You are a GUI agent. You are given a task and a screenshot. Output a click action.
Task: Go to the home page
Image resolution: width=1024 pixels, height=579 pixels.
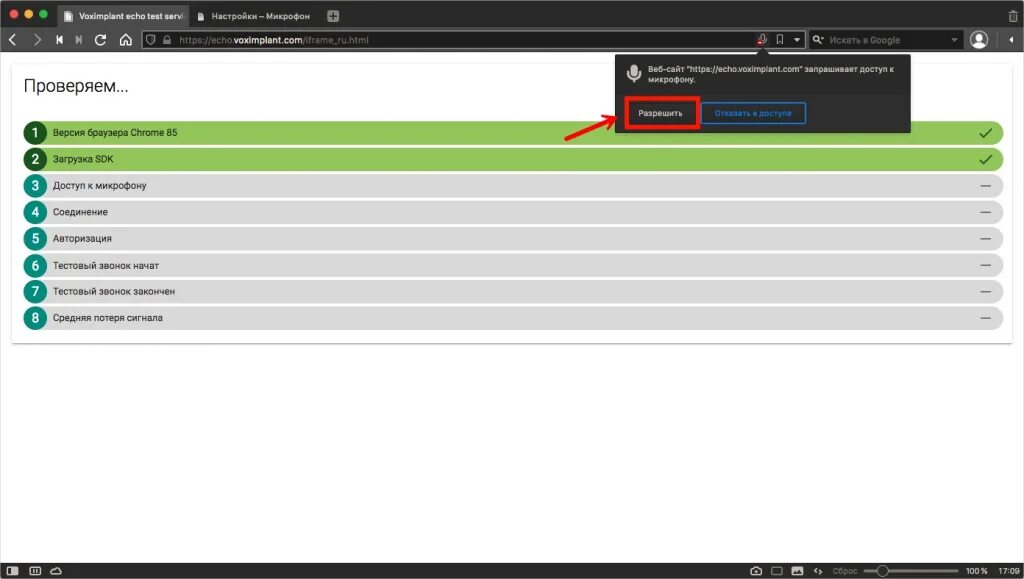125,40
